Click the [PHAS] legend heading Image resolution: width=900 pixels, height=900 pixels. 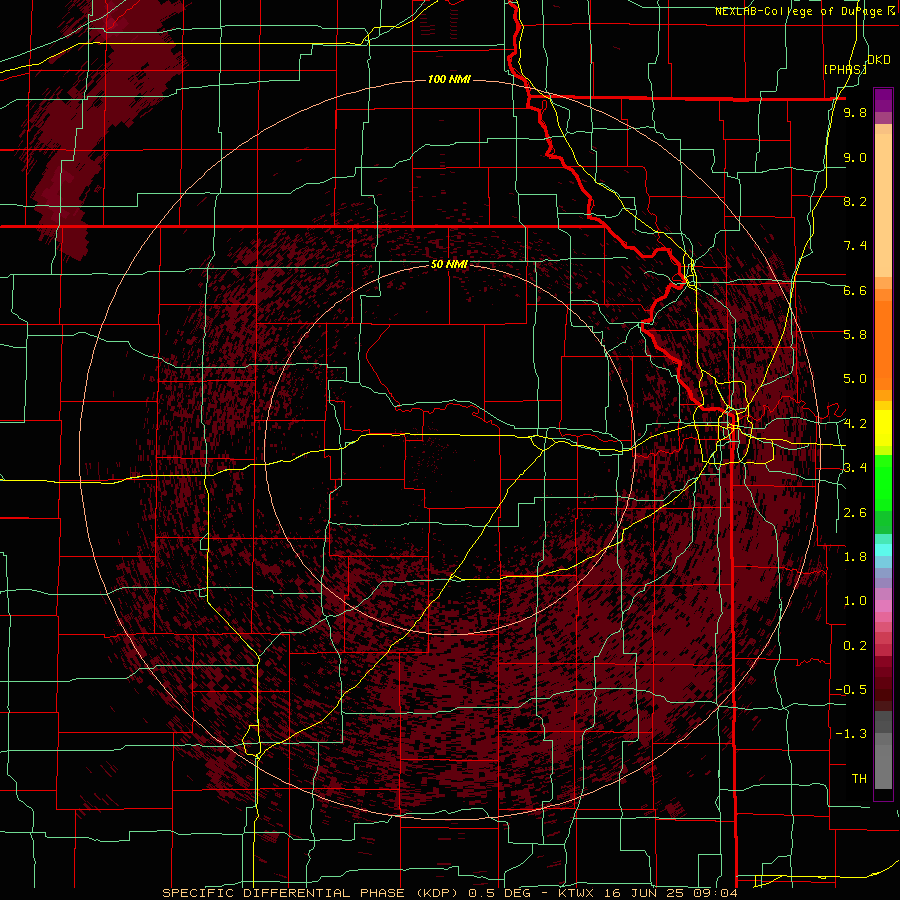click(845, 69)
